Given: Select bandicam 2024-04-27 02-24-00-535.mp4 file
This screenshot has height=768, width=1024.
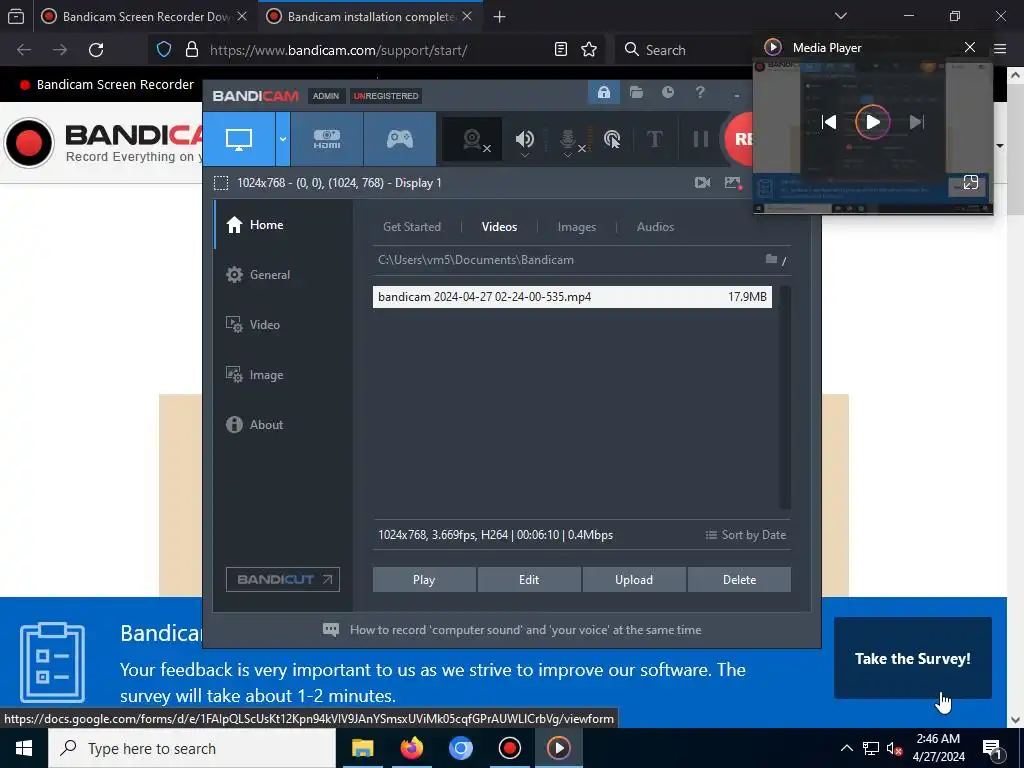Looking at the screenshot, I should 572,296.
